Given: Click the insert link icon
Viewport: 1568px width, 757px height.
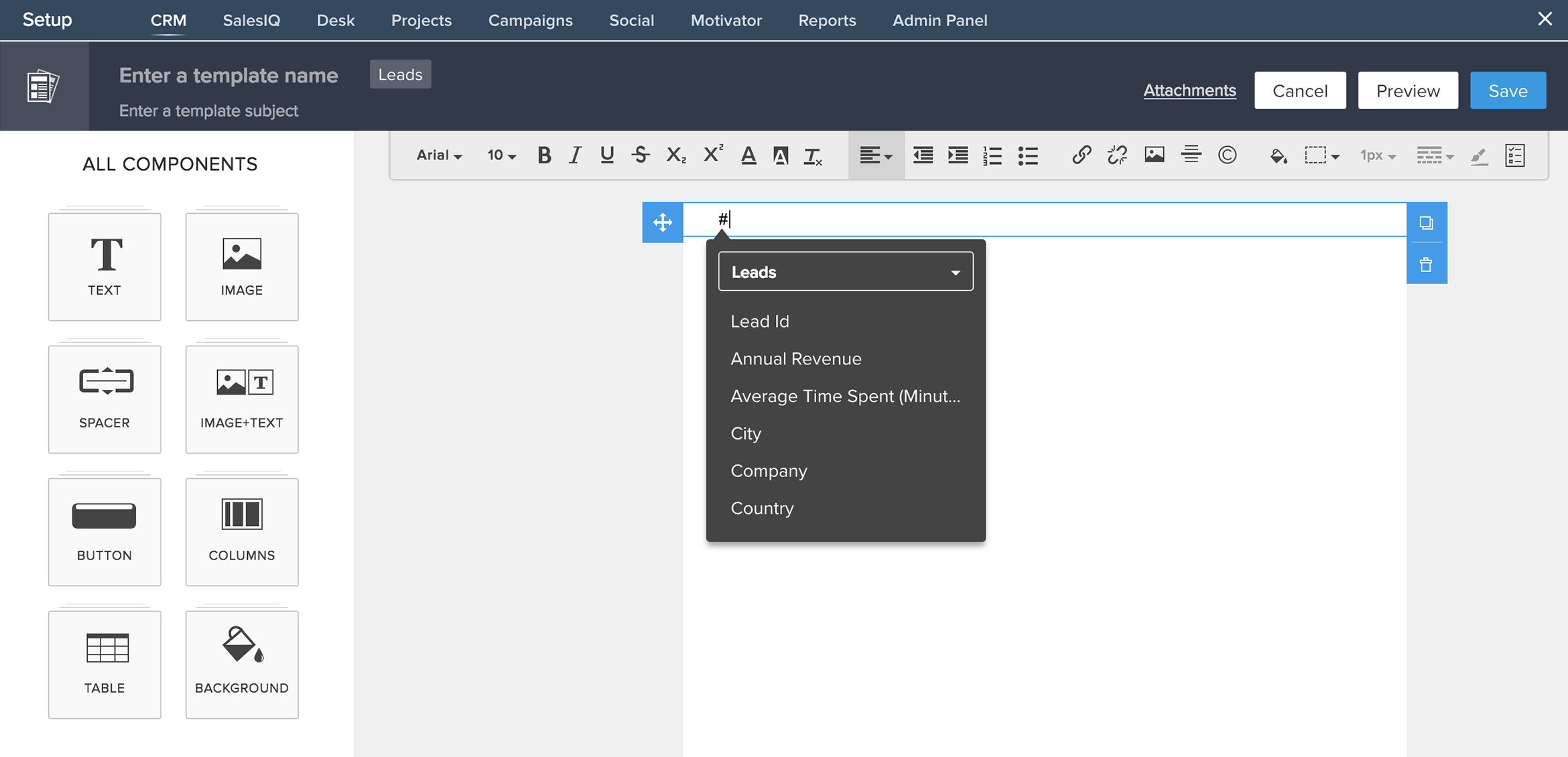Looking at the screenshot, I should [x=1081, y=155].
